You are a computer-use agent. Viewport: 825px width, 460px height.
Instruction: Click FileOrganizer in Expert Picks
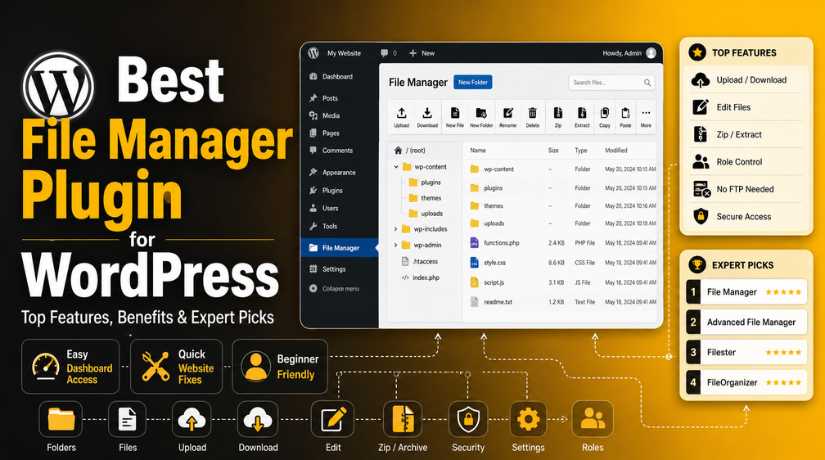coord(747,383)
